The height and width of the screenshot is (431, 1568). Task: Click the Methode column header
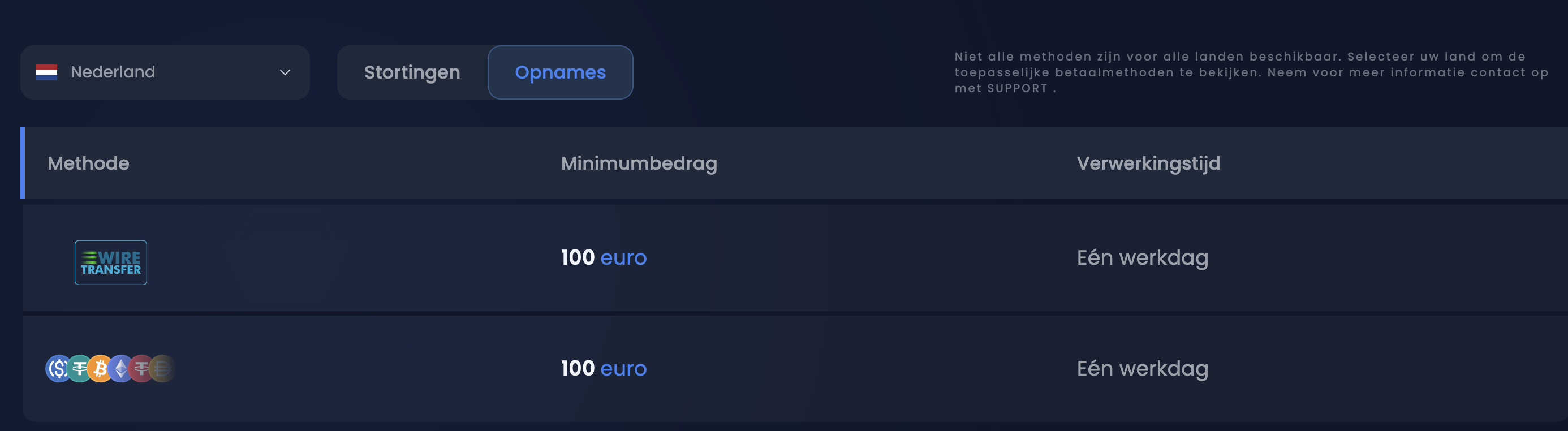(88, 162)
